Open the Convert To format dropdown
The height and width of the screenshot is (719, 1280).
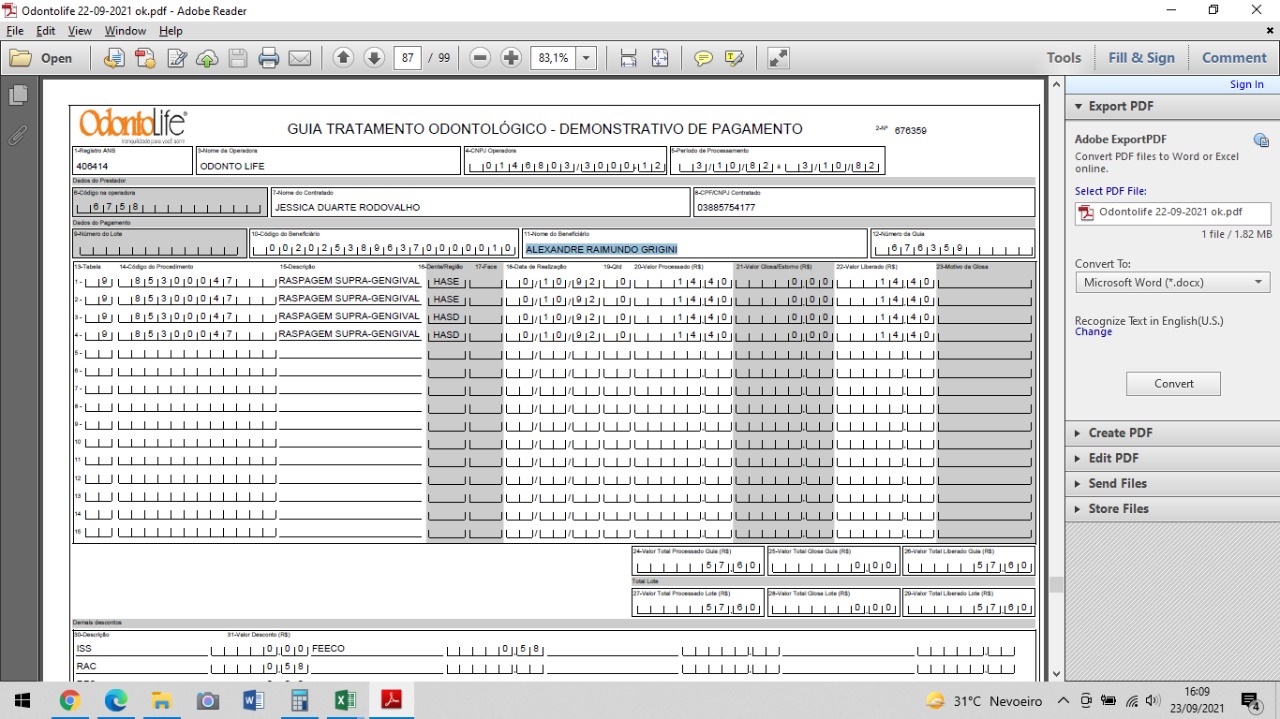1173,283
